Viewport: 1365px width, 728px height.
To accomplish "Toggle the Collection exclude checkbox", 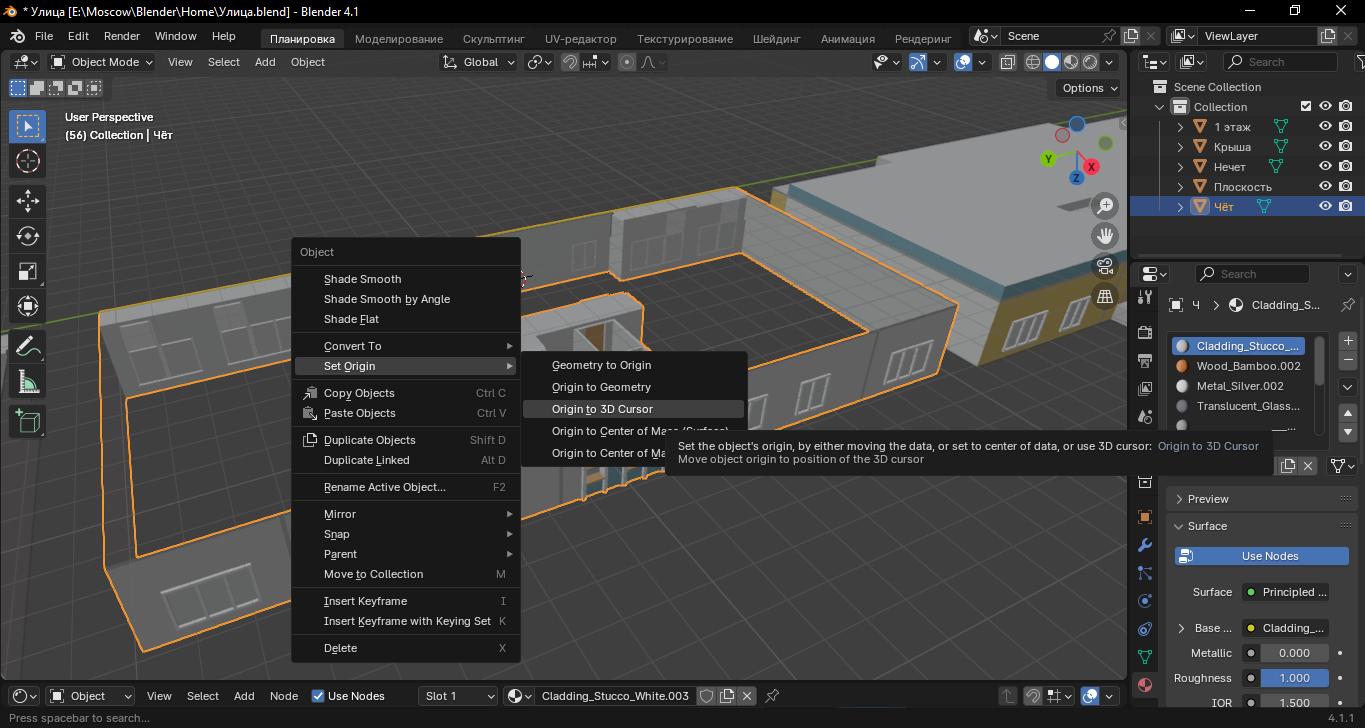I will click(x=1305, y=107).
